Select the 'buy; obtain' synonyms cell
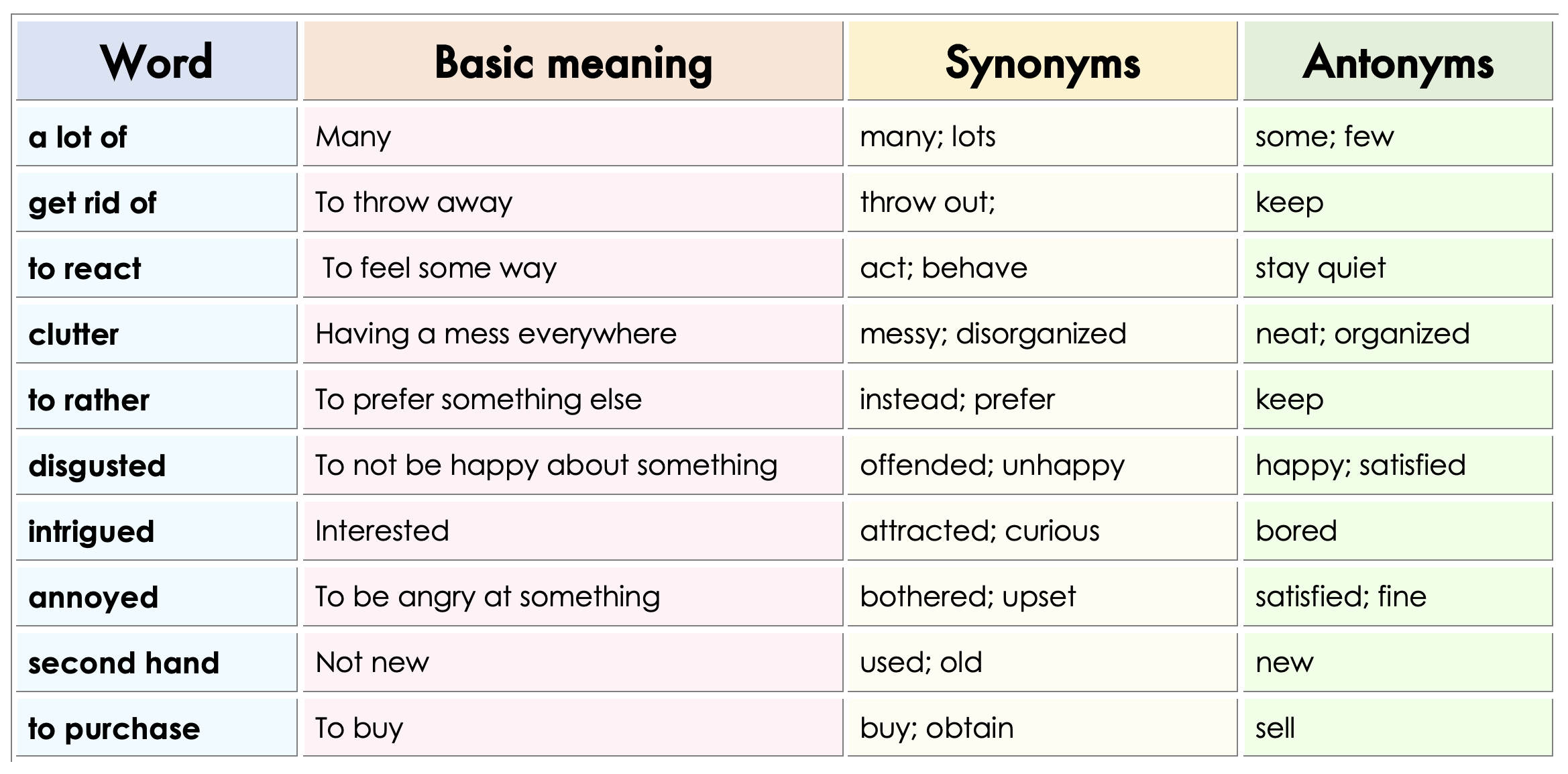This screenshot has width=1568, height=774. click(x=1042, y=728)
